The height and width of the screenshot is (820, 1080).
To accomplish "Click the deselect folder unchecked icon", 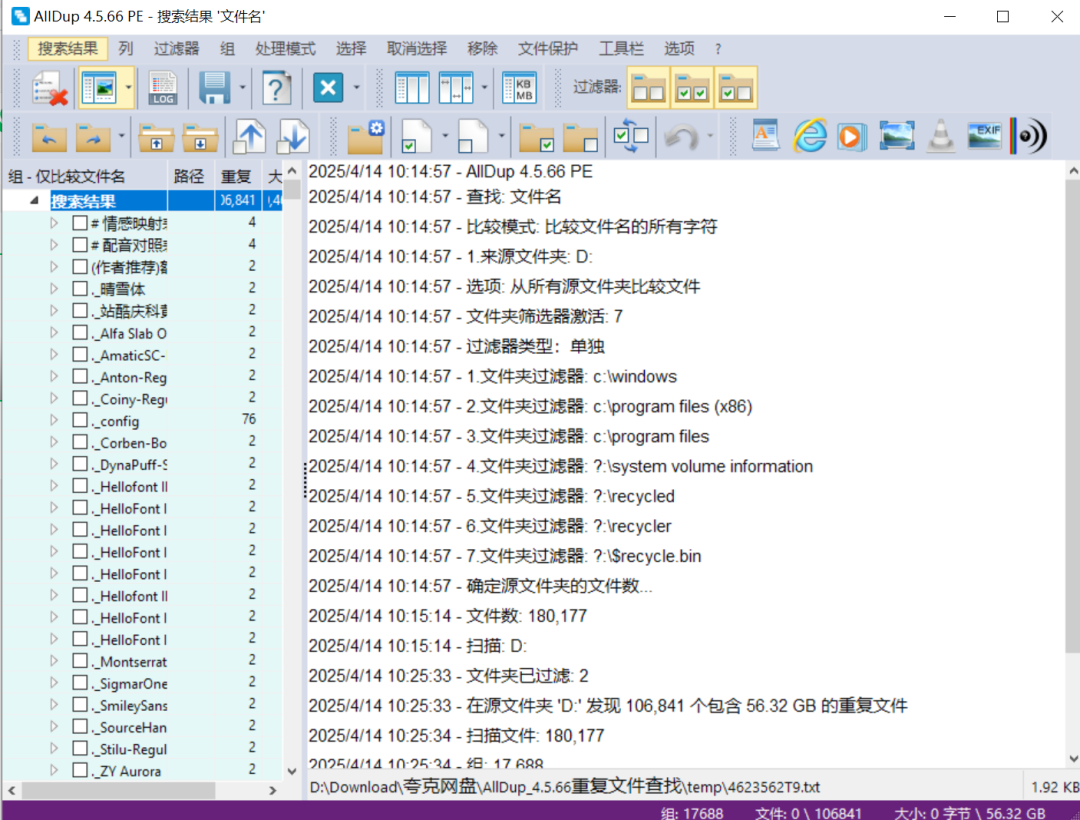I will (x=581, y=136).
